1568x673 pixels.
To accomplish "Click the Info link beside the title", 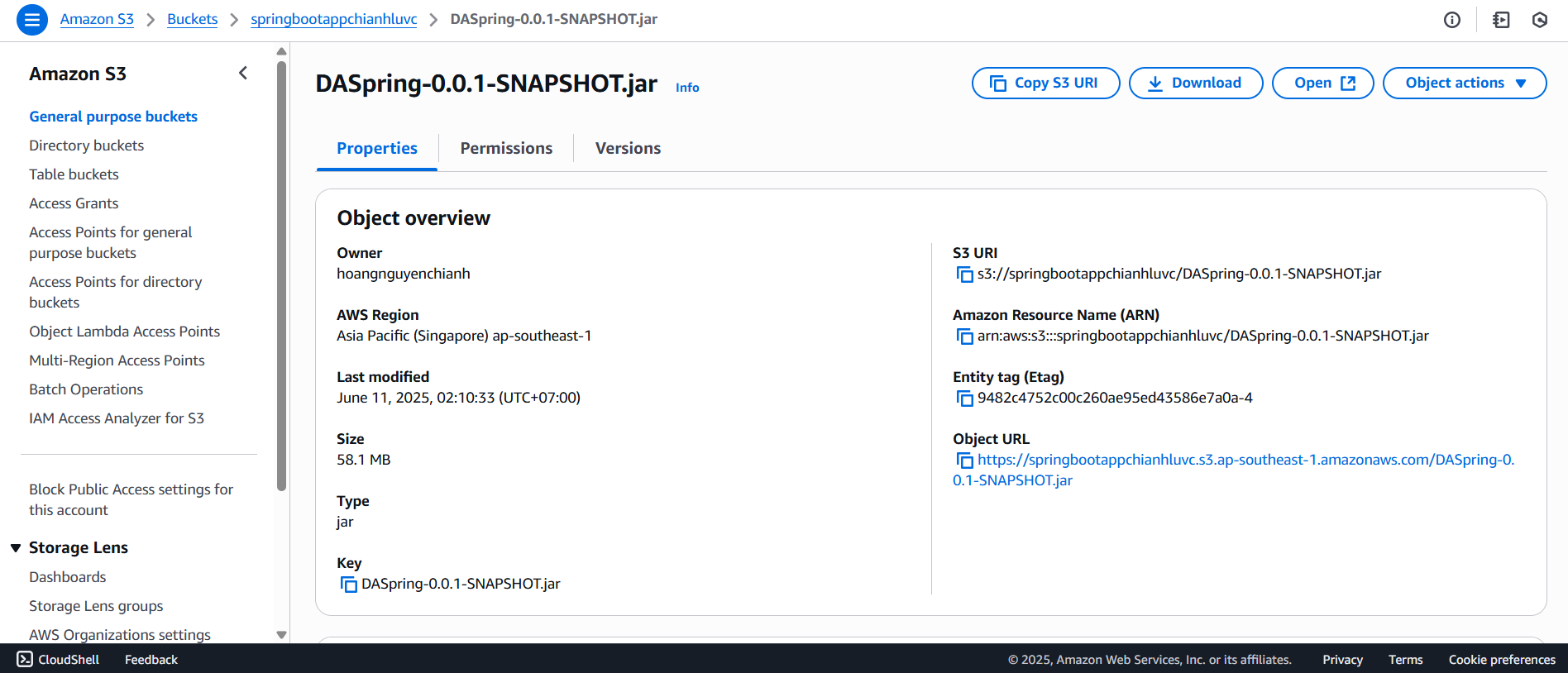I will pos(687,88).
